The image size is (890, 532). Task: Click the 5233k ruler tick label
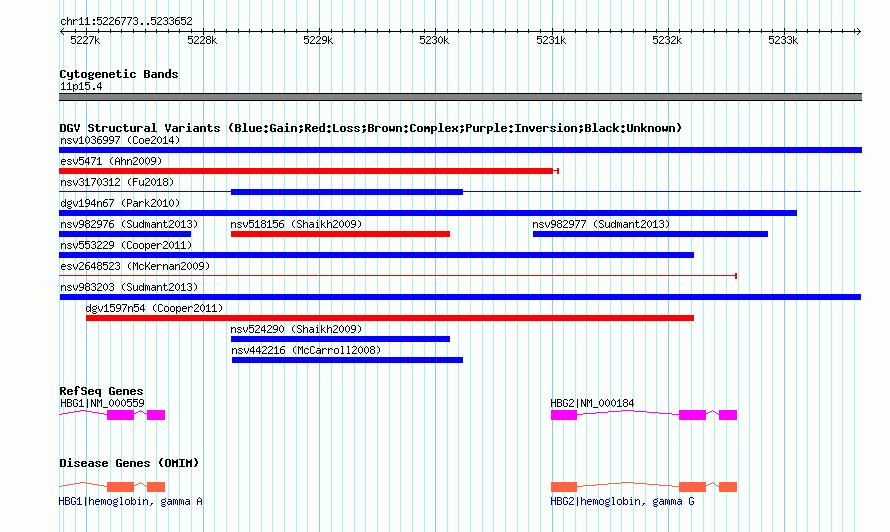pos(783,40)
